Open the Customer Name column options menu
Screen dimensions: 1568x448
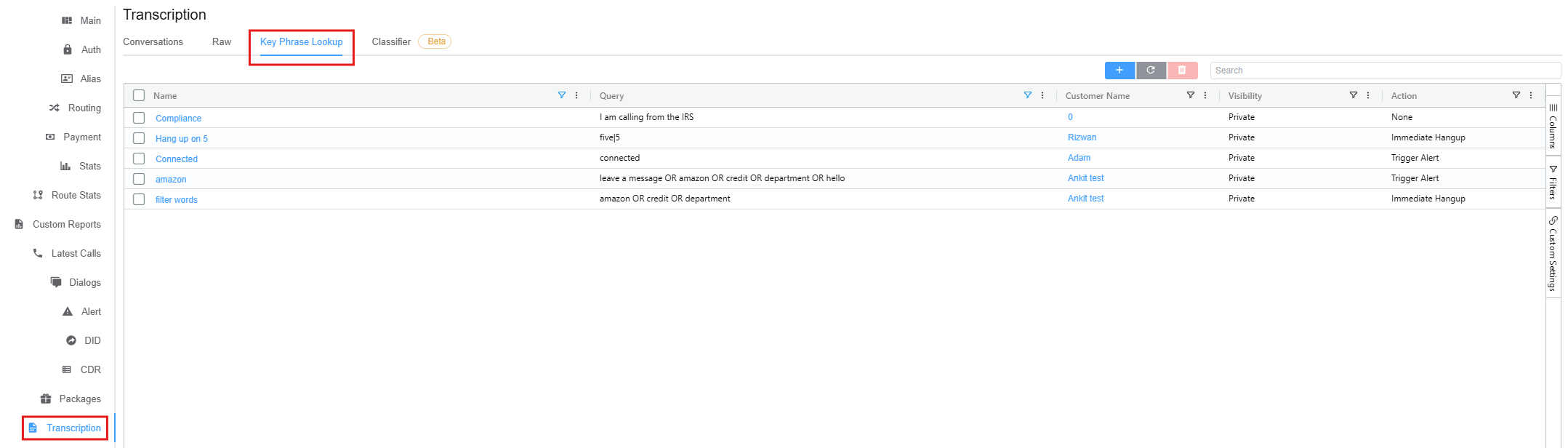tap(1205, 95)
